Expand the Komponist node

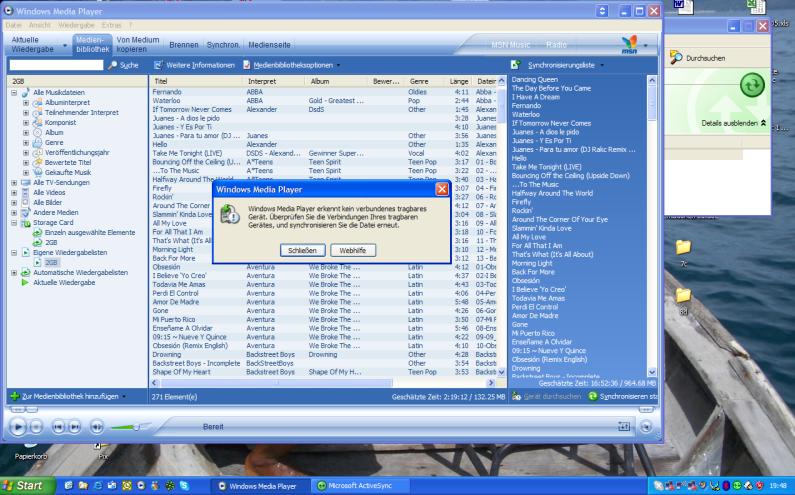26,123
